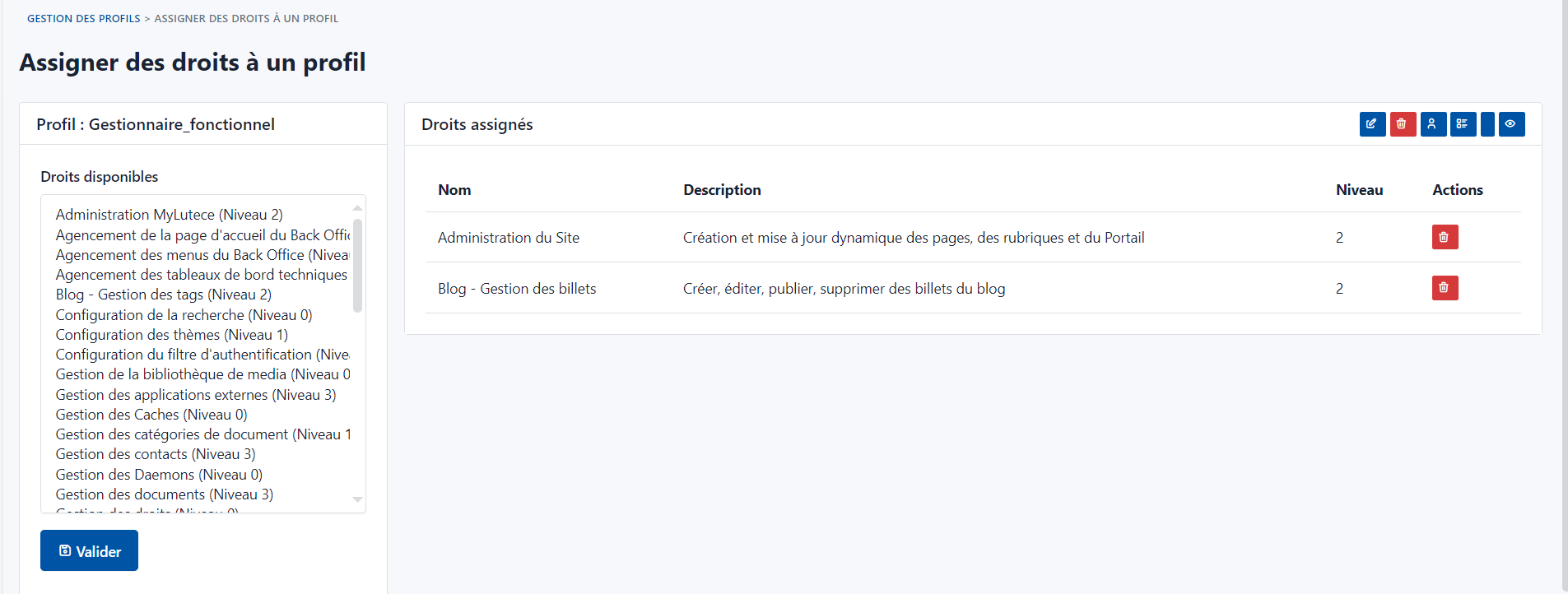Choose Configuration de la recherche (Niveau 0)

point(184,315)
